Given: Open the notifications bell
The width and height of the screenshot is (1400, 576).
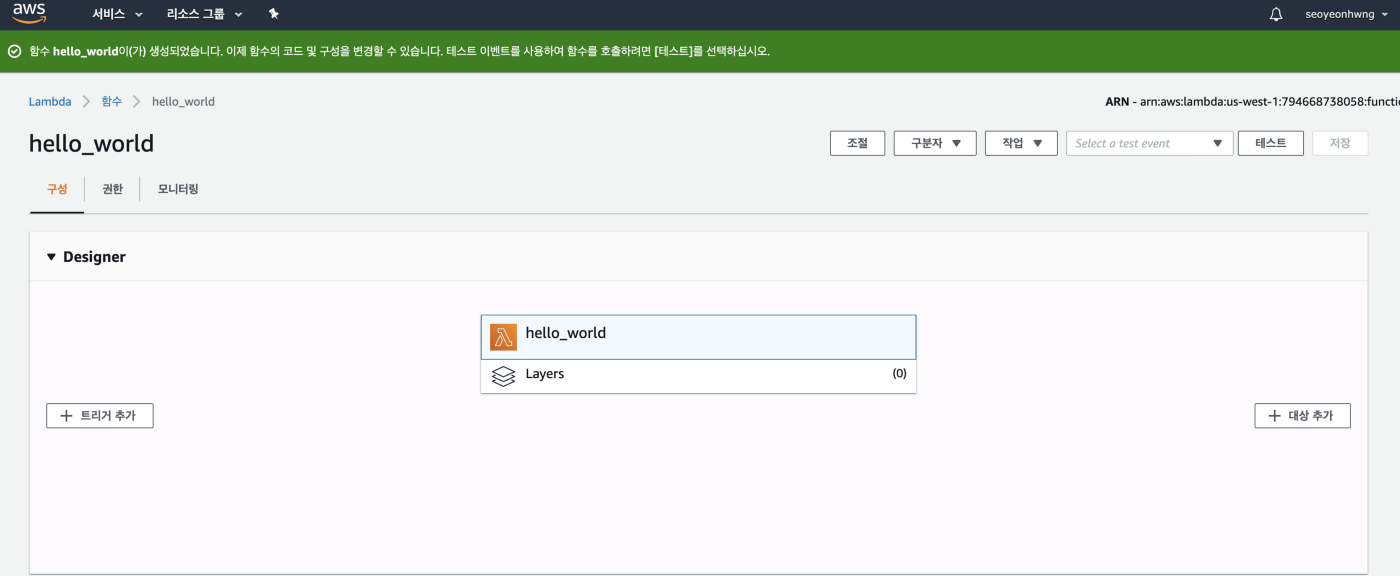Looking at the screenshot, I should (1276, 14).
